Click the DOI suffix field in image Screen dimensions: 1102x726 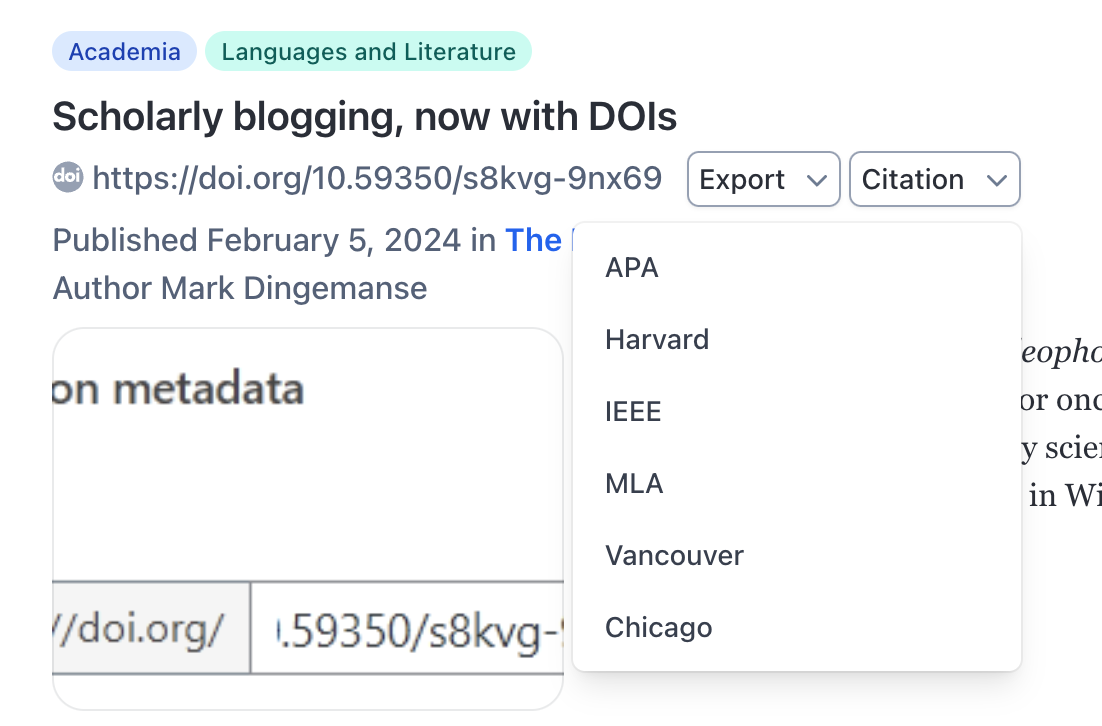pos(410,628)
